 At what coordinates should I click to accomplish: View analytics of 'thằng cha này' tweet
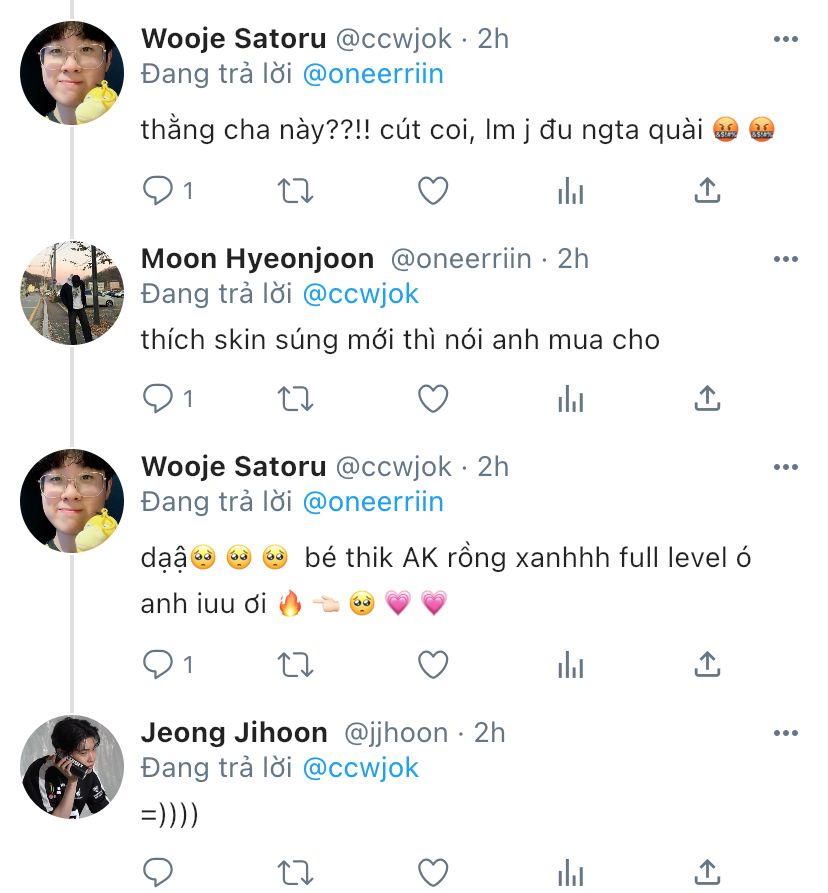570,190
